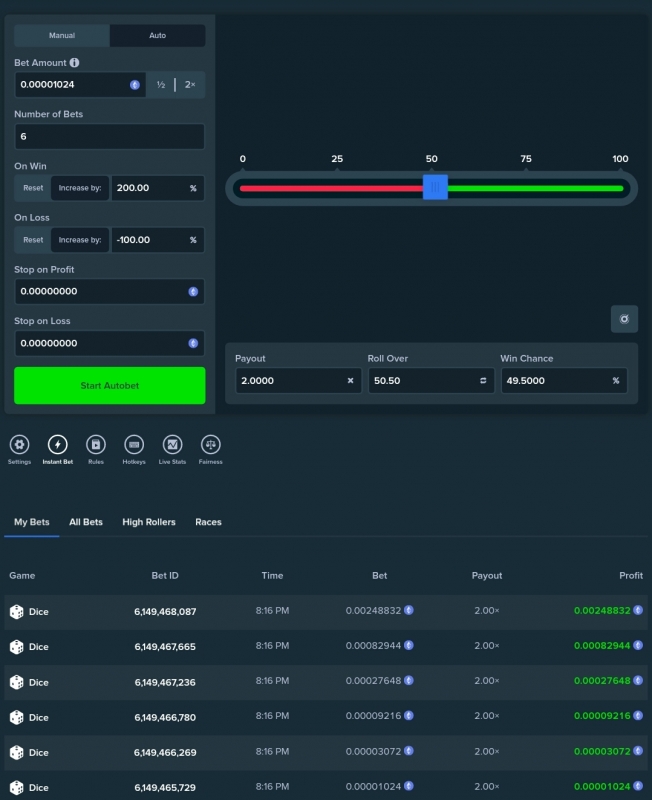
Task: Click Bet ID 6,149,466,269
Action: point(165,753)
